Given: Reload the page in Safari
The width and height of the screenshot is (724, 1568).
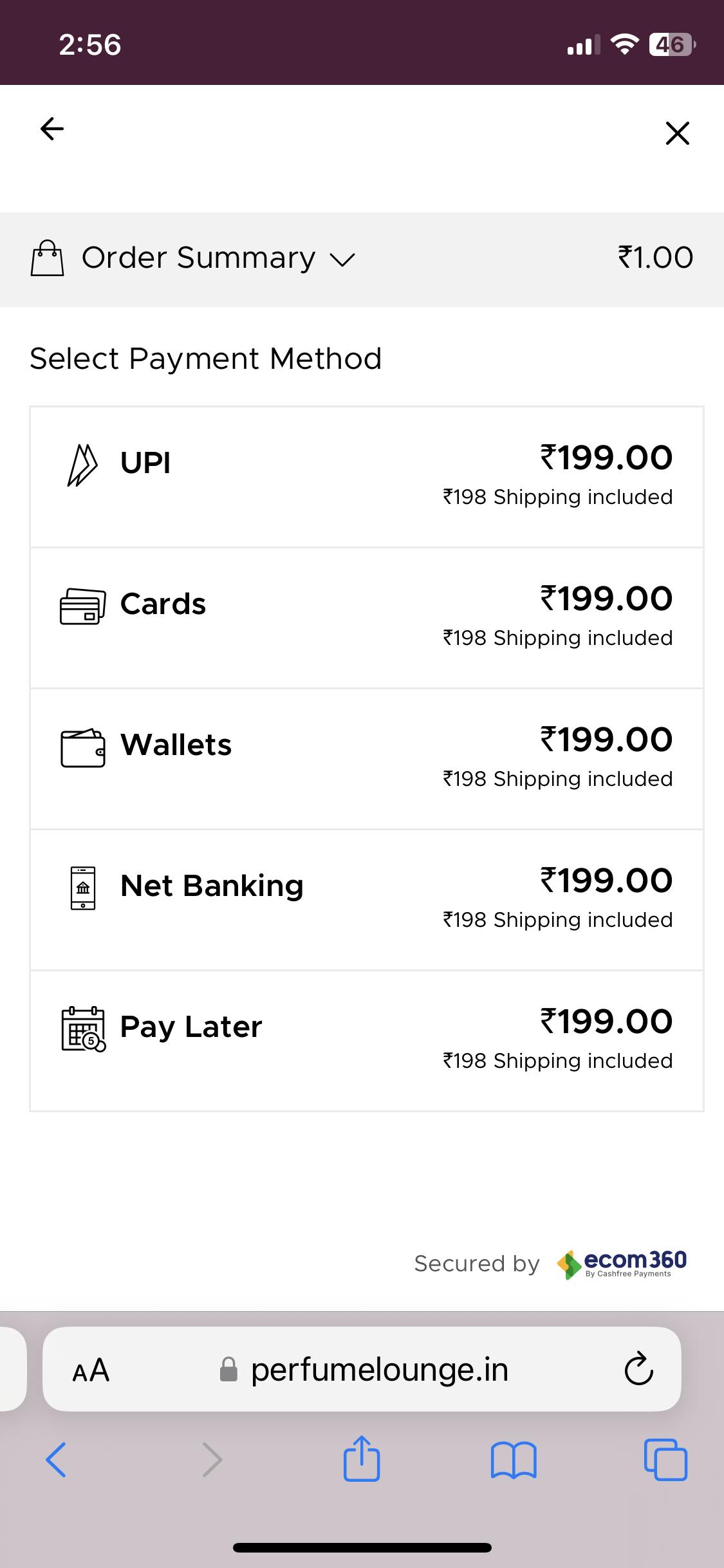Looking at the screenshot, I should tap(638, 1370).
